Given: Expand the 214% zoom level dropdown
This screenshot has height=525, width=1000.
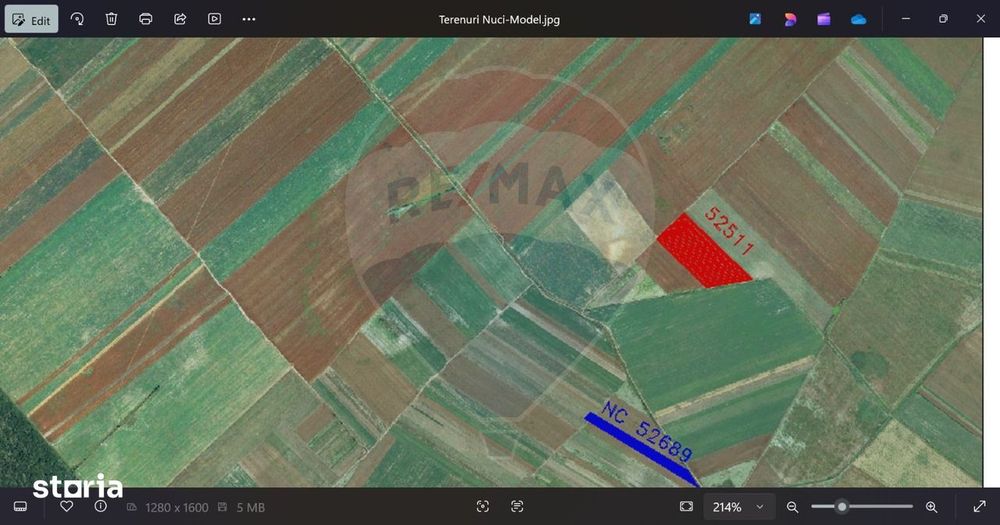Looking at the screenshot, I should pos(739,507).
